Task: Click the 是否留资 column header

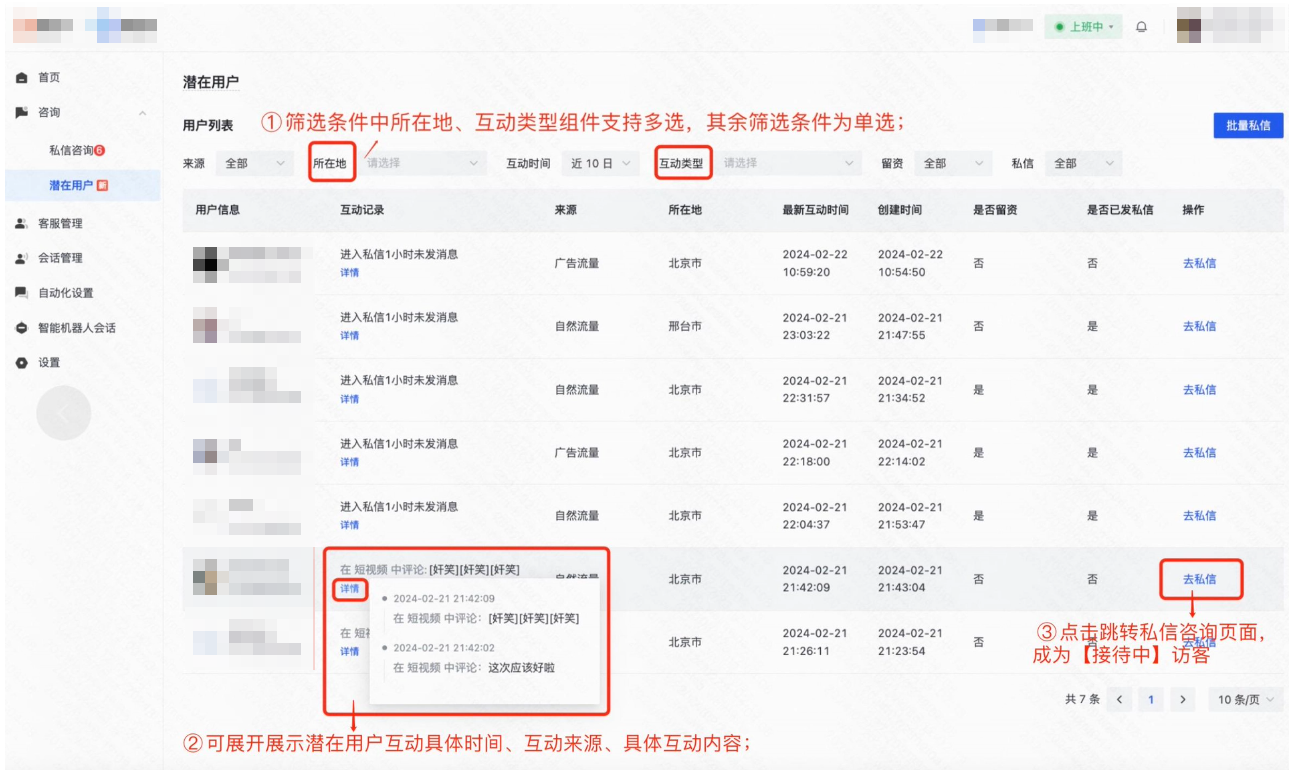Action: (995, 210)
